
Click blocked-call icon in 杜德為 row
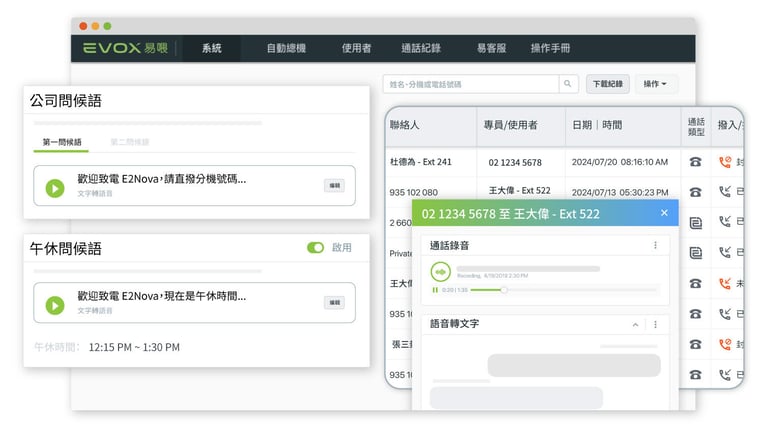(x=725, y=162)
